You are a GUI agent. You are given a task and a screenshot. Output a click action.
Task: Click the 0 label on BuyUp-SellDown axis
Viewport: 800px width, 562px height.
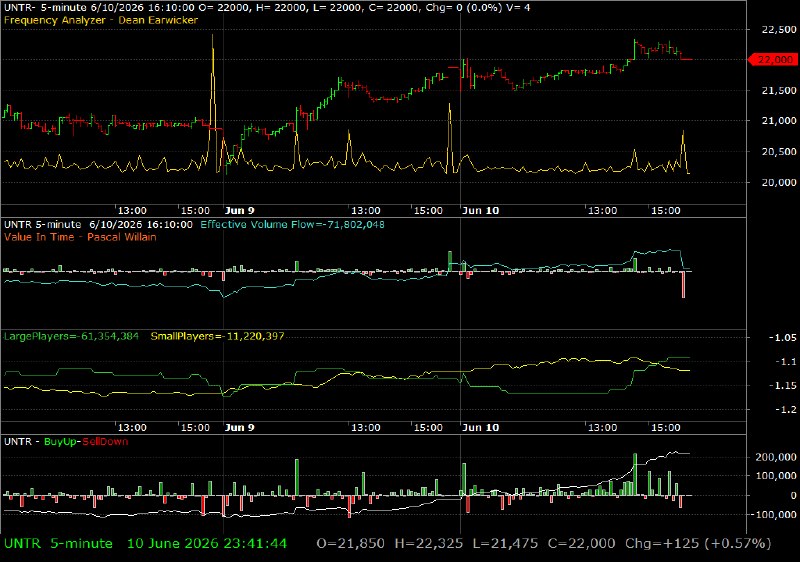click(793, 495)
